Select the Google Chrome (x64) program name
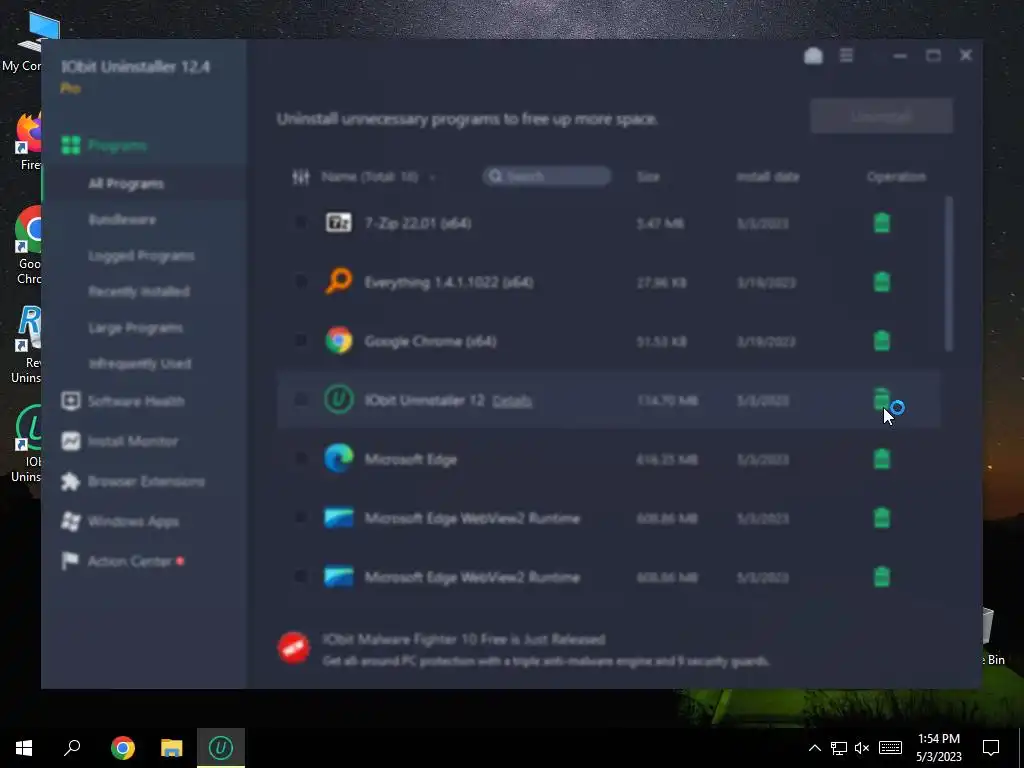 [430, 341]
